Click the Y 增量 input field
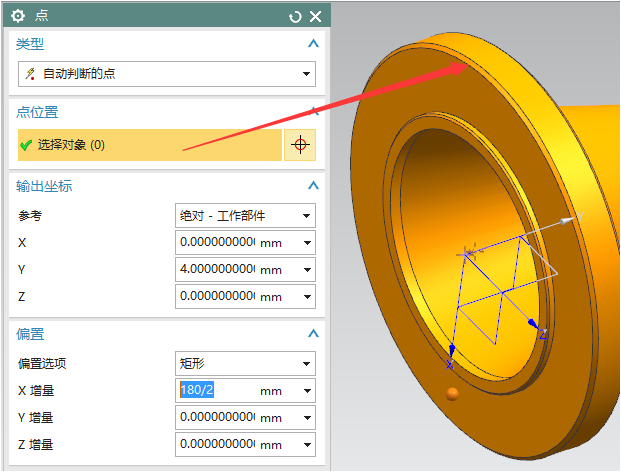The height and width of the screenshot is (472, 621). (x=216, y=418)
